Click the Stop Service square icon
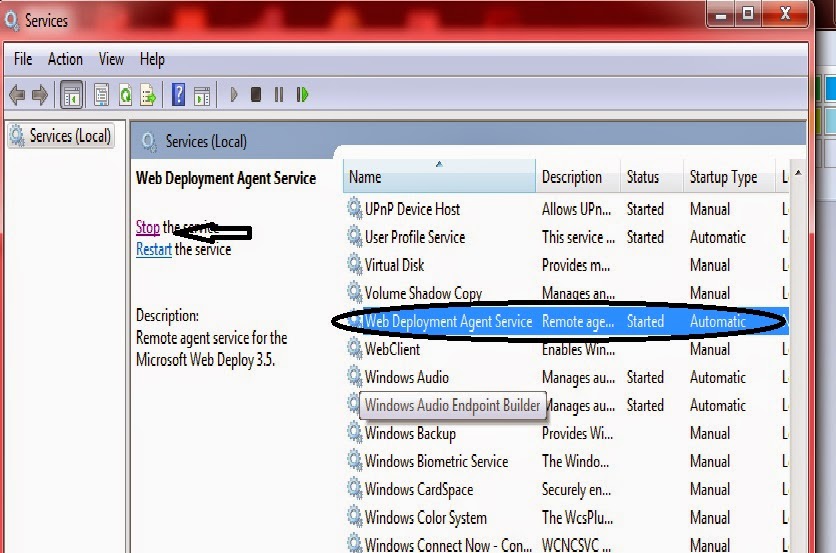The height and width of the screenshot is (553, 836). coord(256,95)
